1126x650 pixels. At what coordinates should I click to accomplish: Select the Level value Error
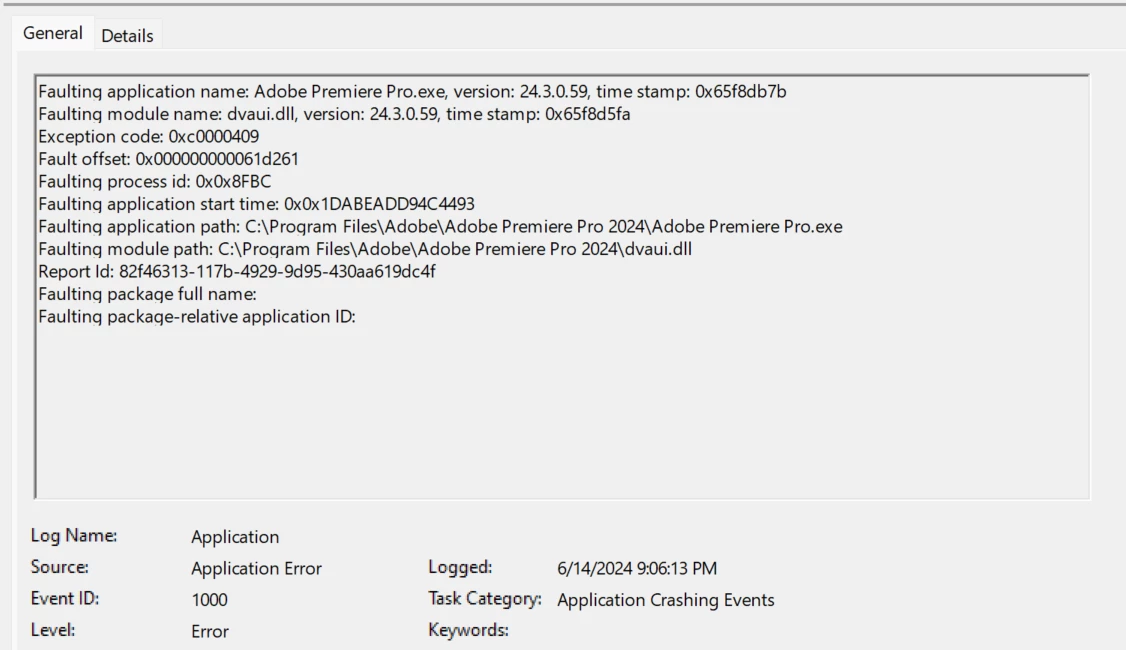210,631
